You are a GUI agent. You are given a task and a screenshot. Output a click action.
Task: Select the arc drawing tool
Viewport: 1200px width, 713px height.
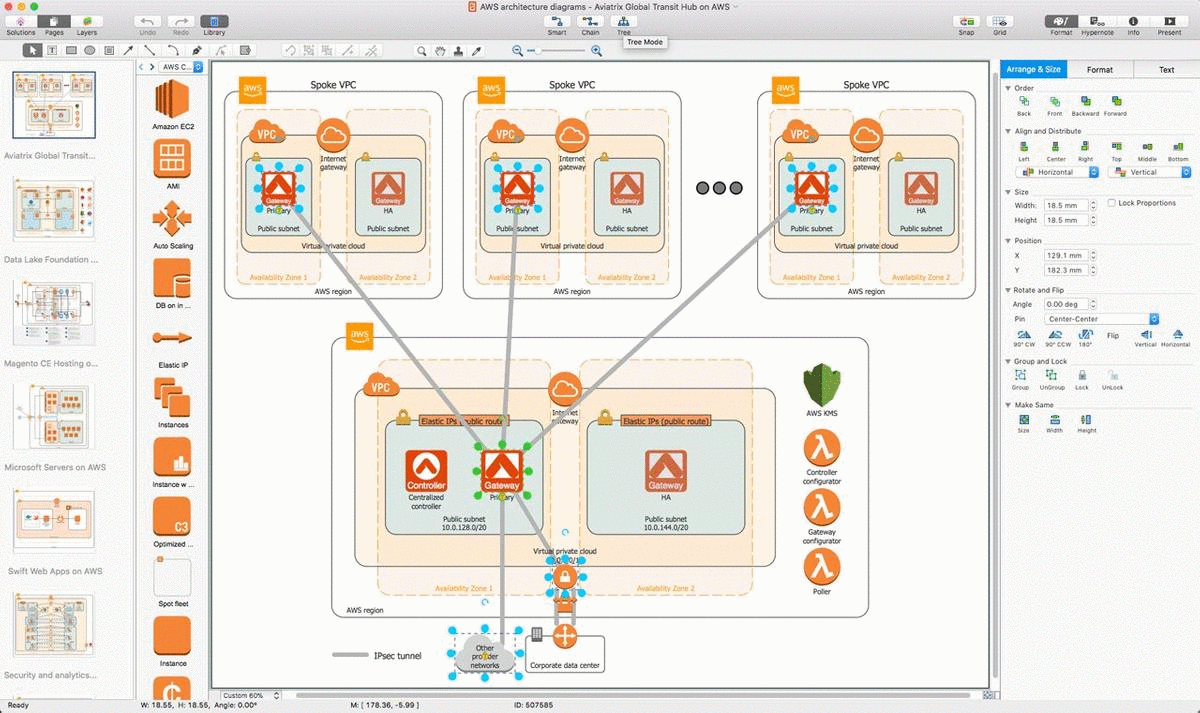click(172, 50)
